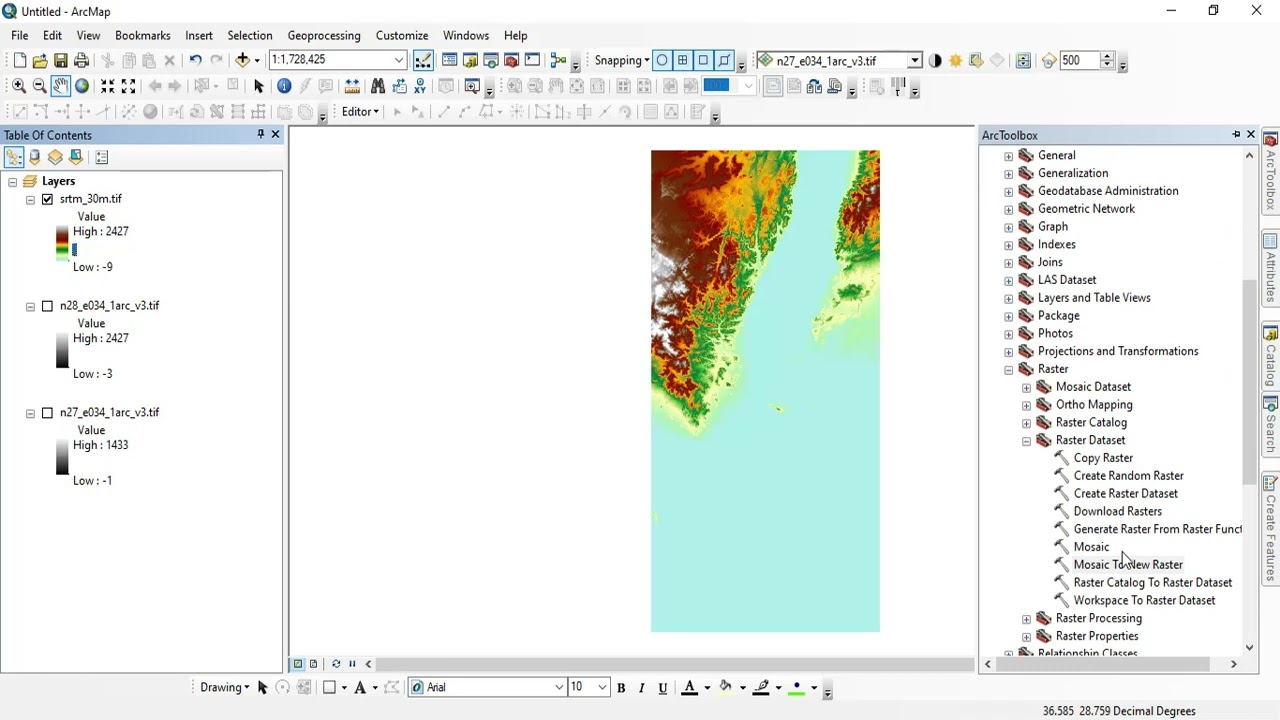Screen dimensions: 1280x720
Task: Enable the n27_e034_1arc_v3.tif layer
Action: (47, 413)
